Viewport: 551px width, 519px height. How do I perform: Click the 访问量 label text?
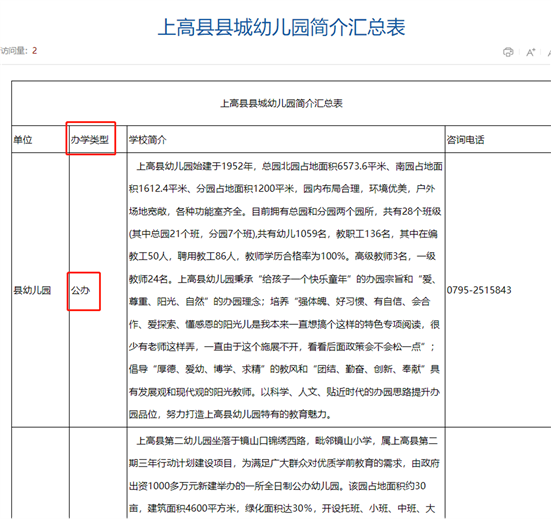13,51
